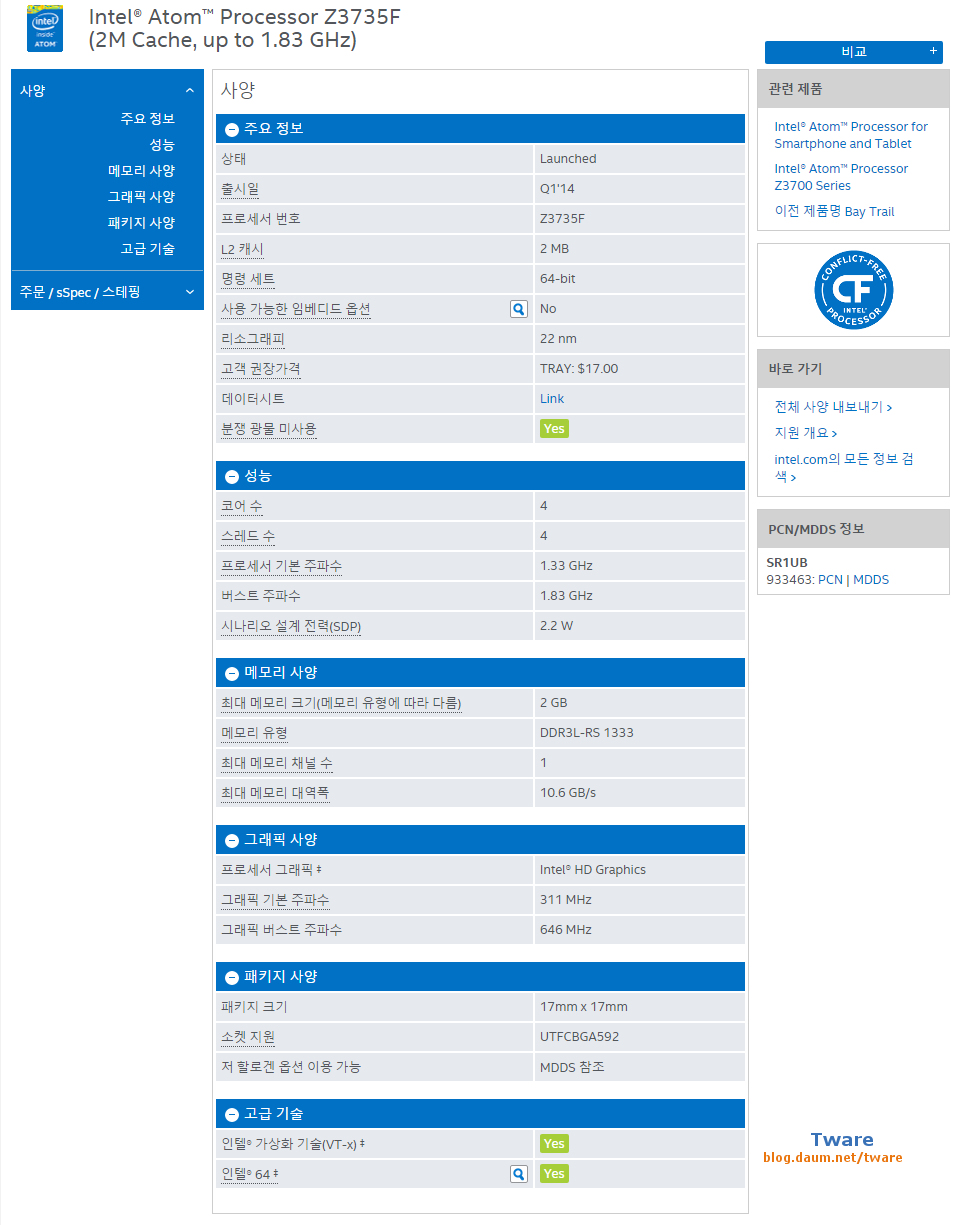961x1225 pixels.
Task: Open the PCN link for 933463
Action: [x=830, y=580]
